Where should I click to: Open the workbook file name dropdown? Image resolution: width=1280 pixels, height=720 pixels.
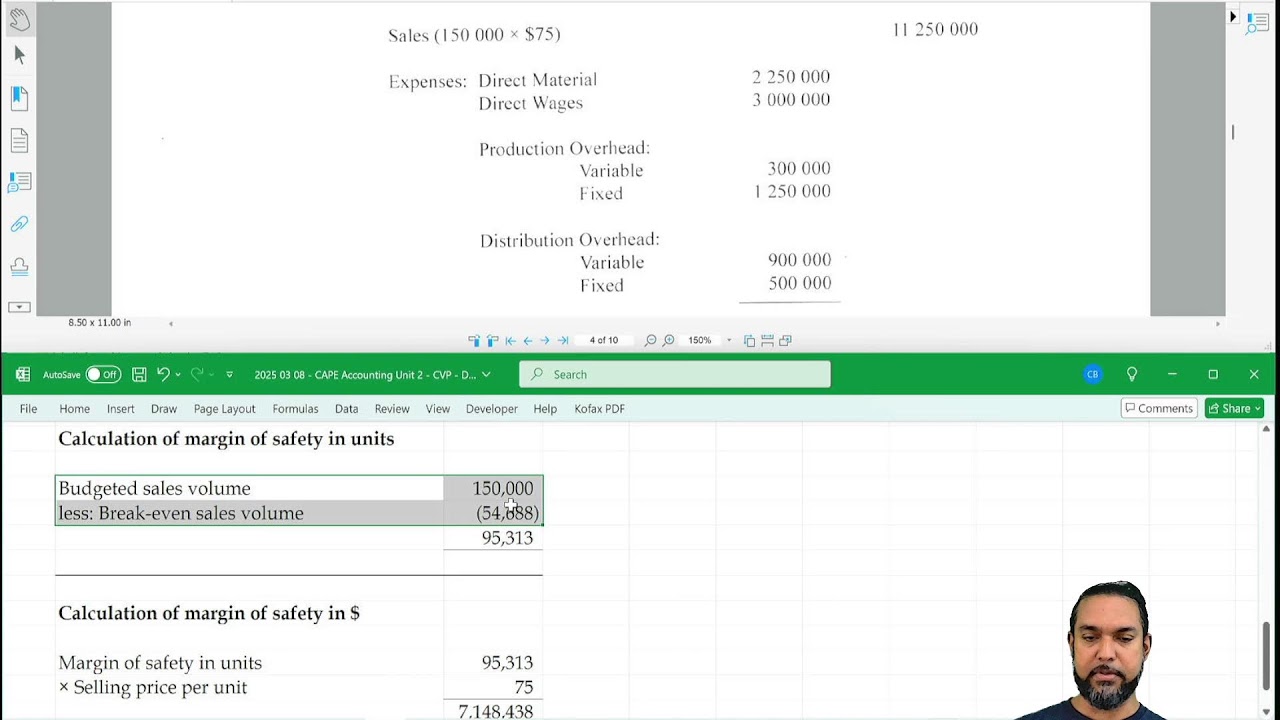486,375
